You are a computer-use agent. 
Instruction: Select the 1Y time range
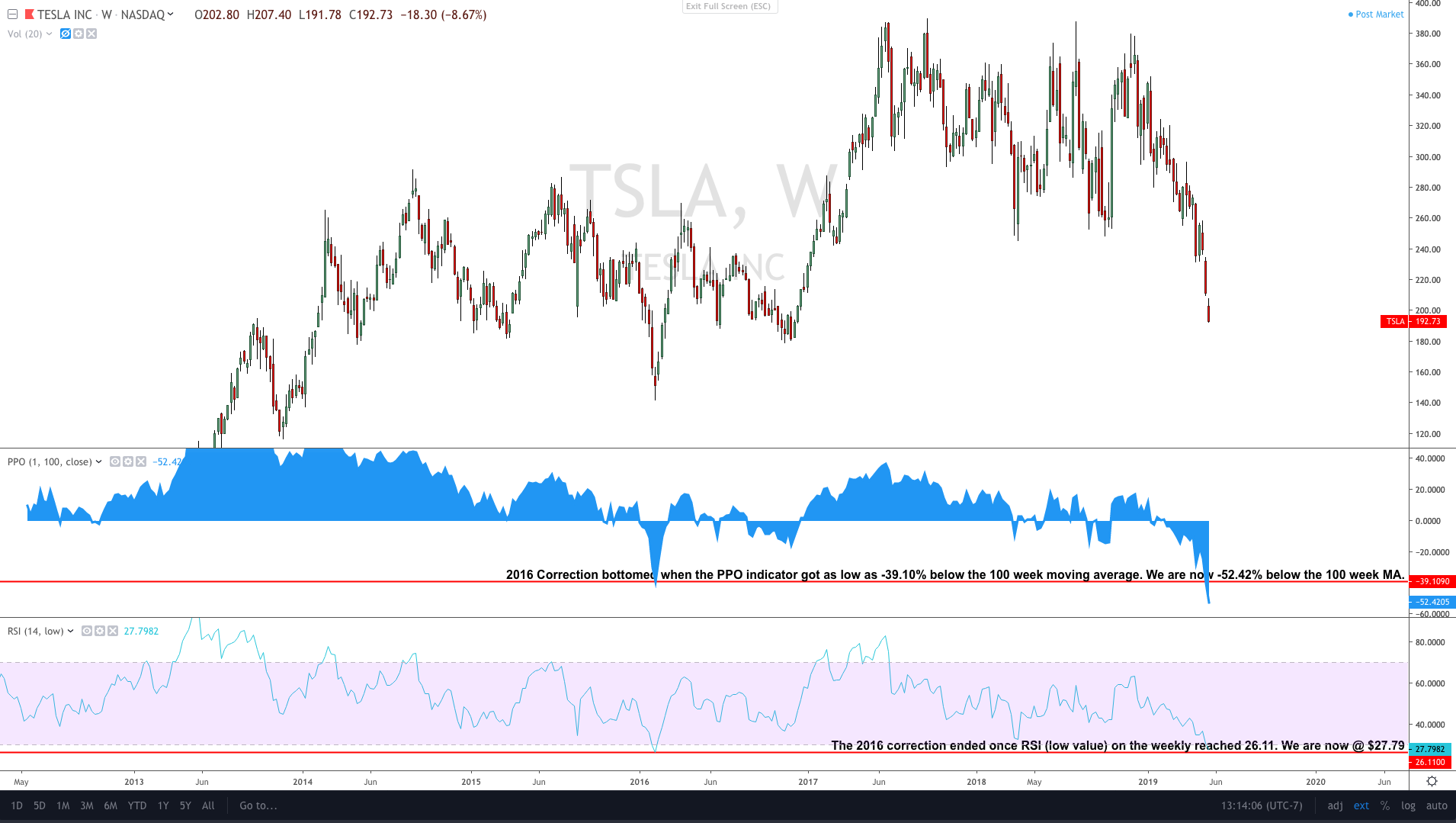pyautogui.click(x=163, y=805)
